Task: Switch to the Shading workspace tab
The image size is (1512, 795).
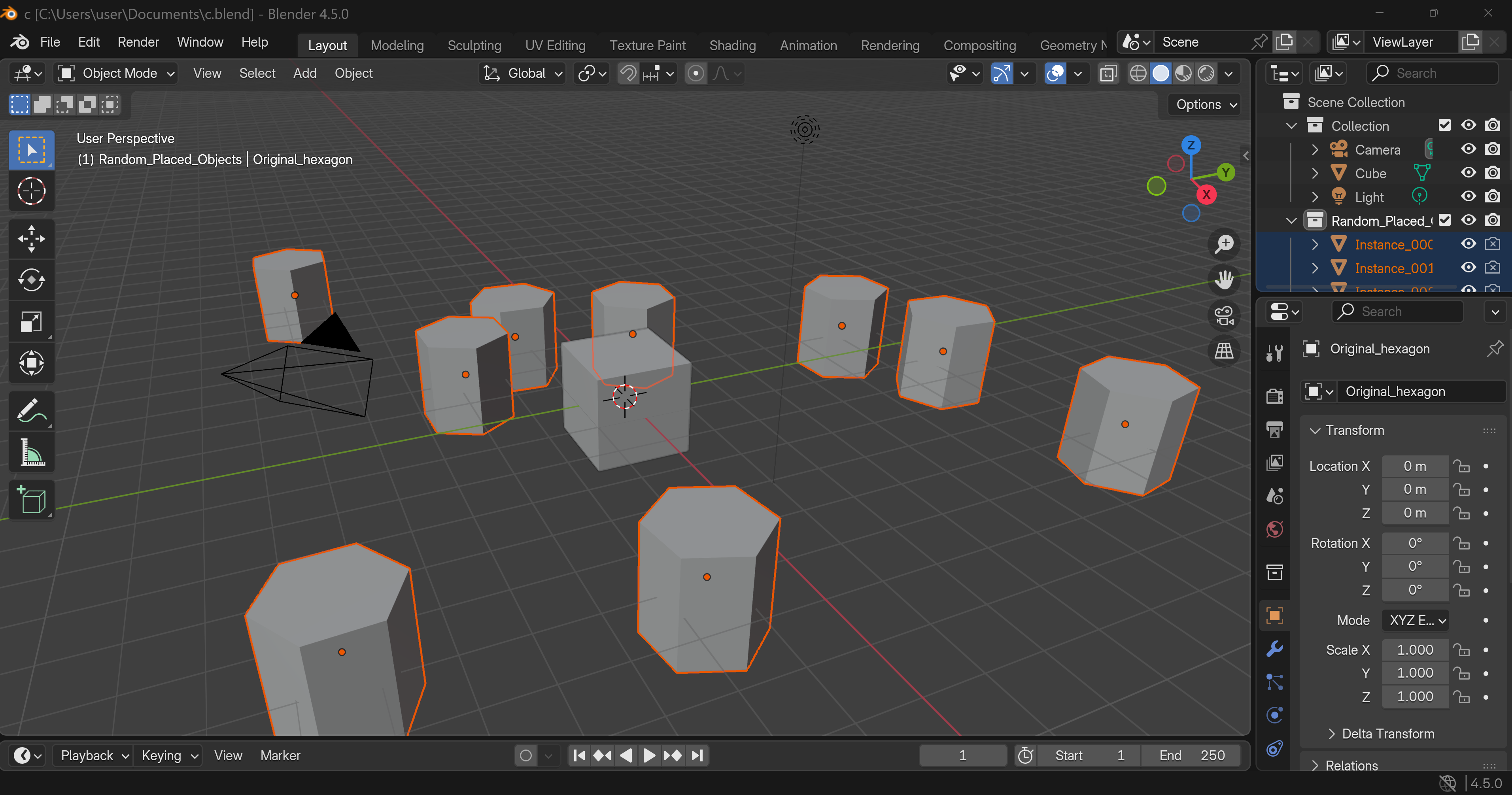Action: click(733, 45)
